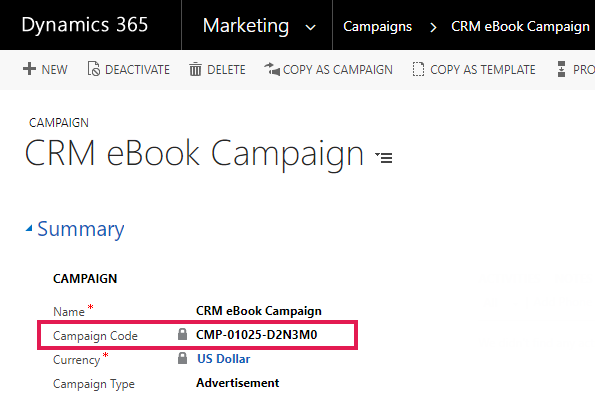Viewport: 595px width, 397px height.
Task: Go to the Campaigns breadcrumb
Action: pyautogui.click(x=377, y=27)
